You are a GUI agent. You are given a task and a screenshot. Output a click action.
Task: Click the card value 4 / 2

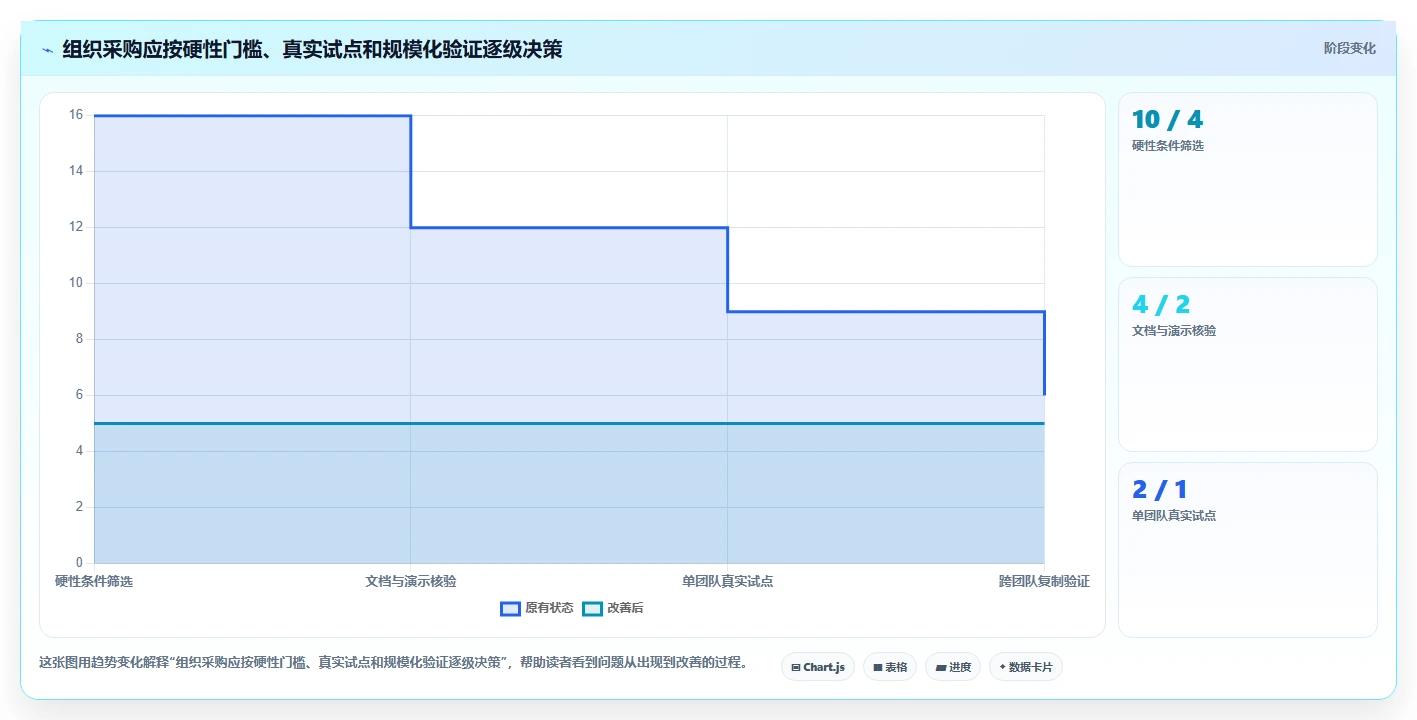click(1161, 304)
